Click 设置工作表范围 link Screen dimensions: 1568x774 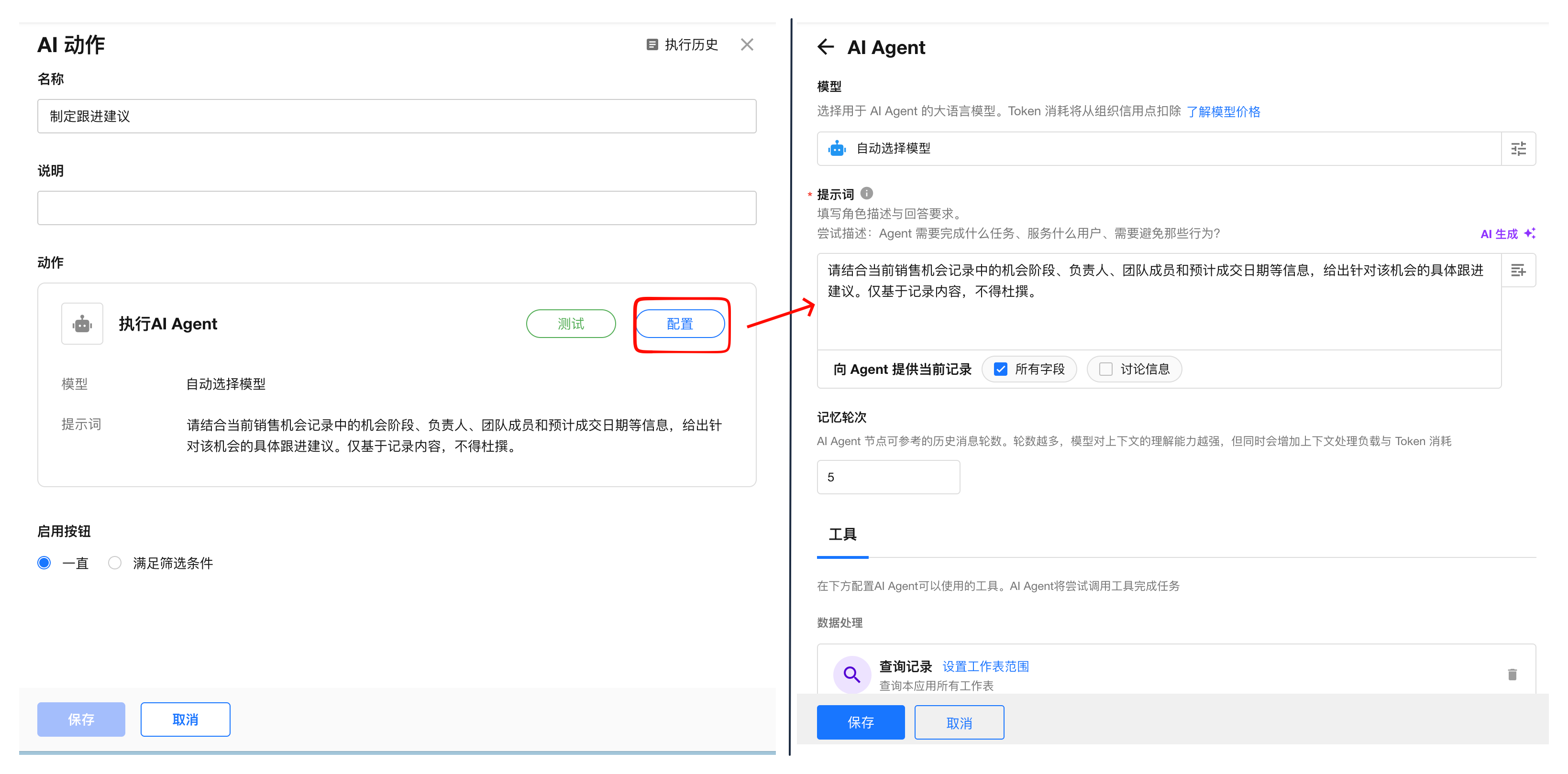(x=985, y=666)
